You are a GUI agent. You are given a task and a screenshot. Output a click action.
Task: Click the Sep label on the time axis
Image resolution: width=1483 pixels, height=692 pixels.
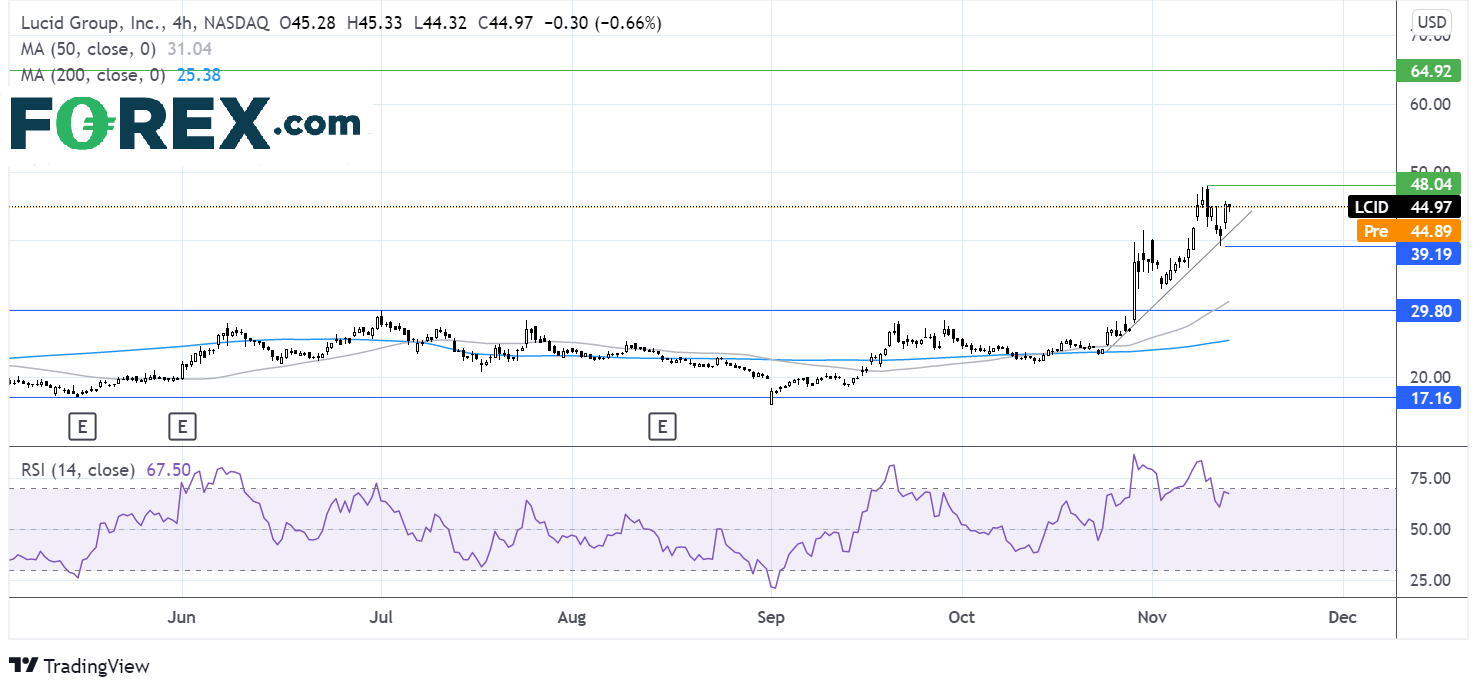coord(771,617)
